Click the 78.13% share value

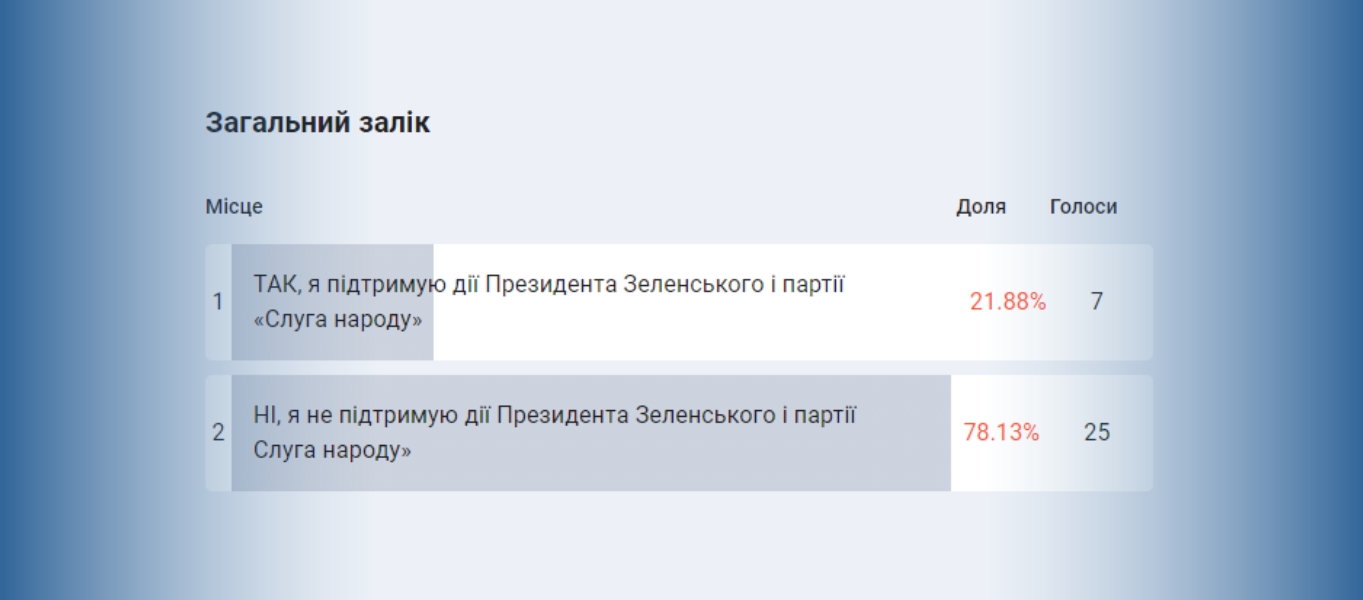coord(1001,433)
